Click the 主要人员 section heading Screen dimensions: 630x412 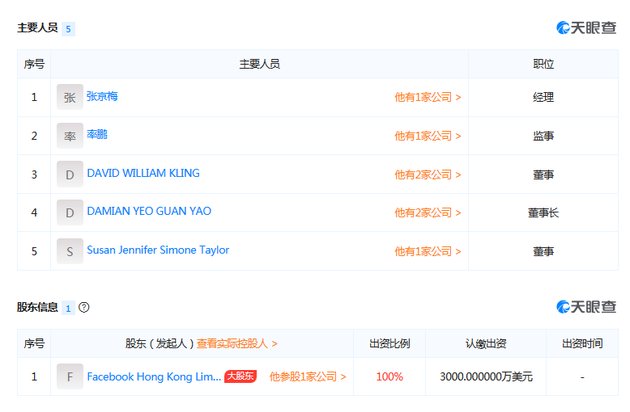coord(37,28)
